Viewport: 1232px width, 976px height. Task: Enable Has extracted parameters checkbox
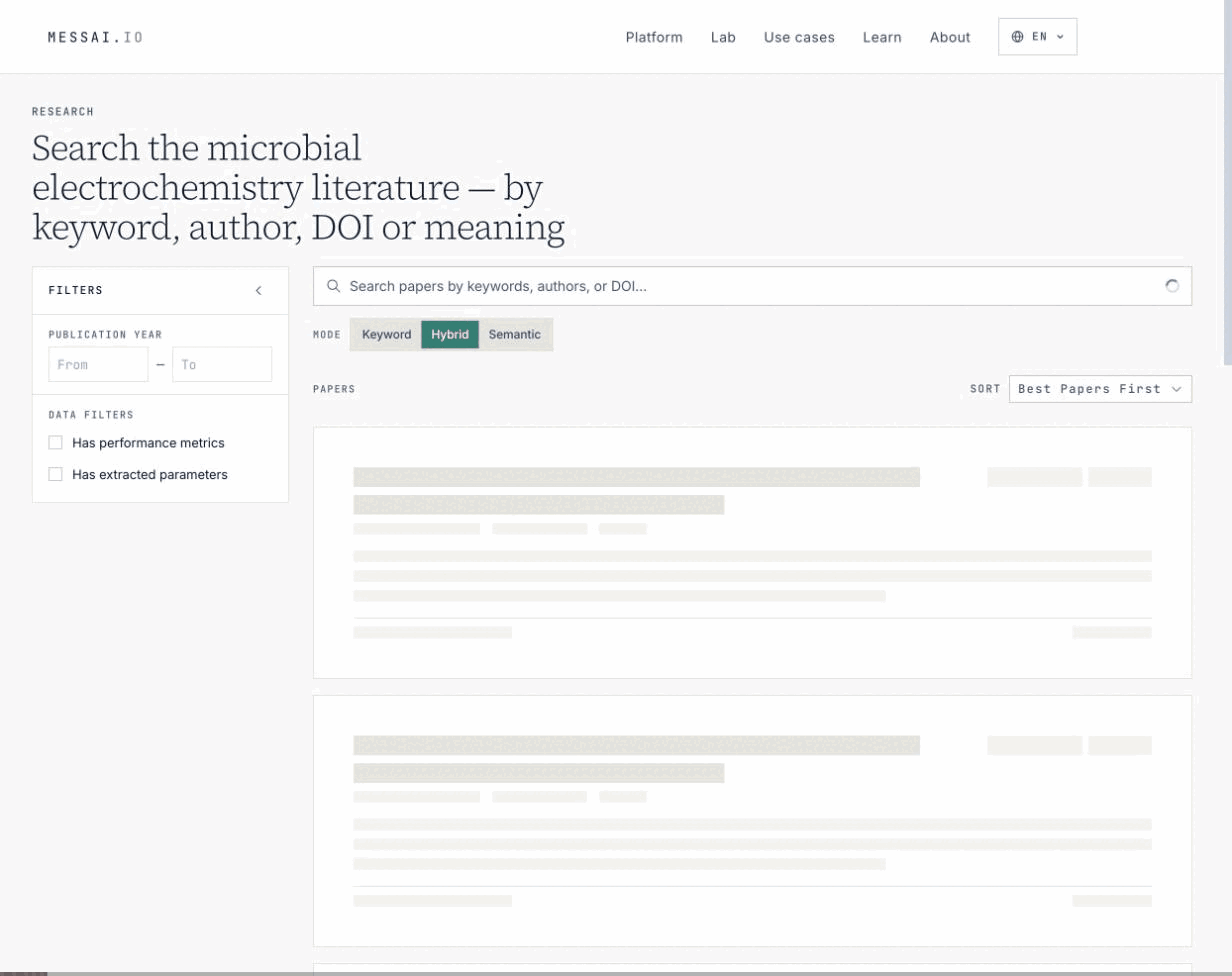(56, 474)
